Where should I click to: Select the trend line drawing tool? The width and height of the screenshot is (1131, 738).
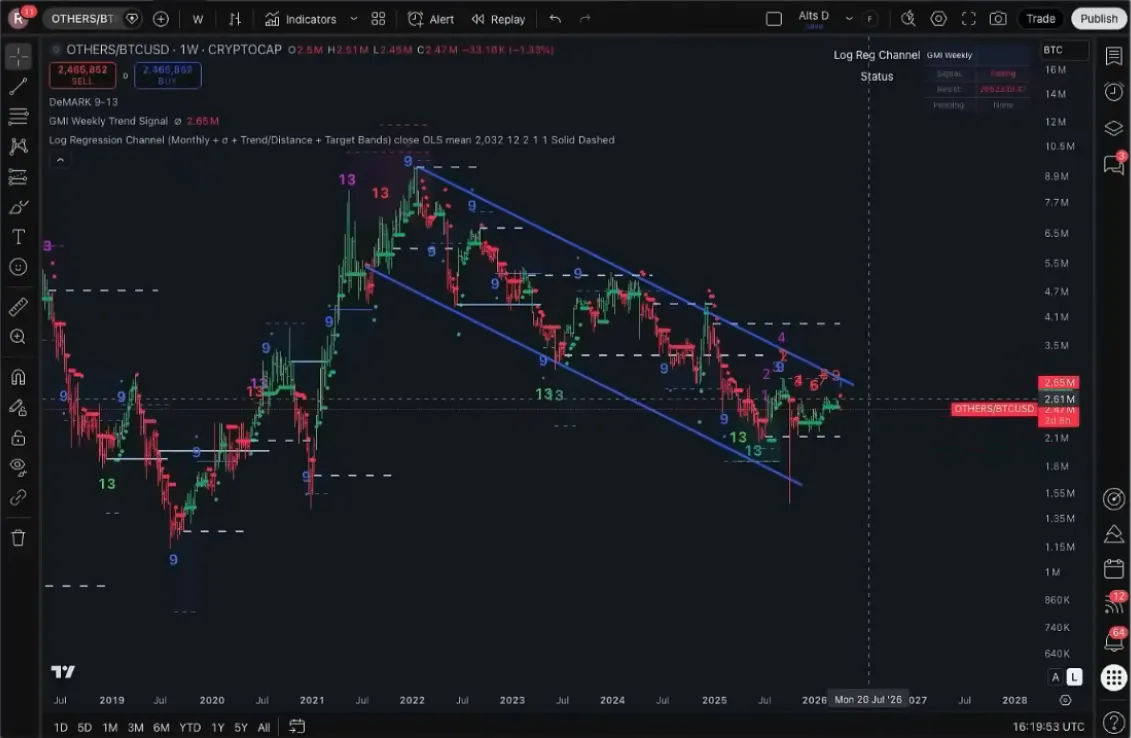(x=18, y=86)
